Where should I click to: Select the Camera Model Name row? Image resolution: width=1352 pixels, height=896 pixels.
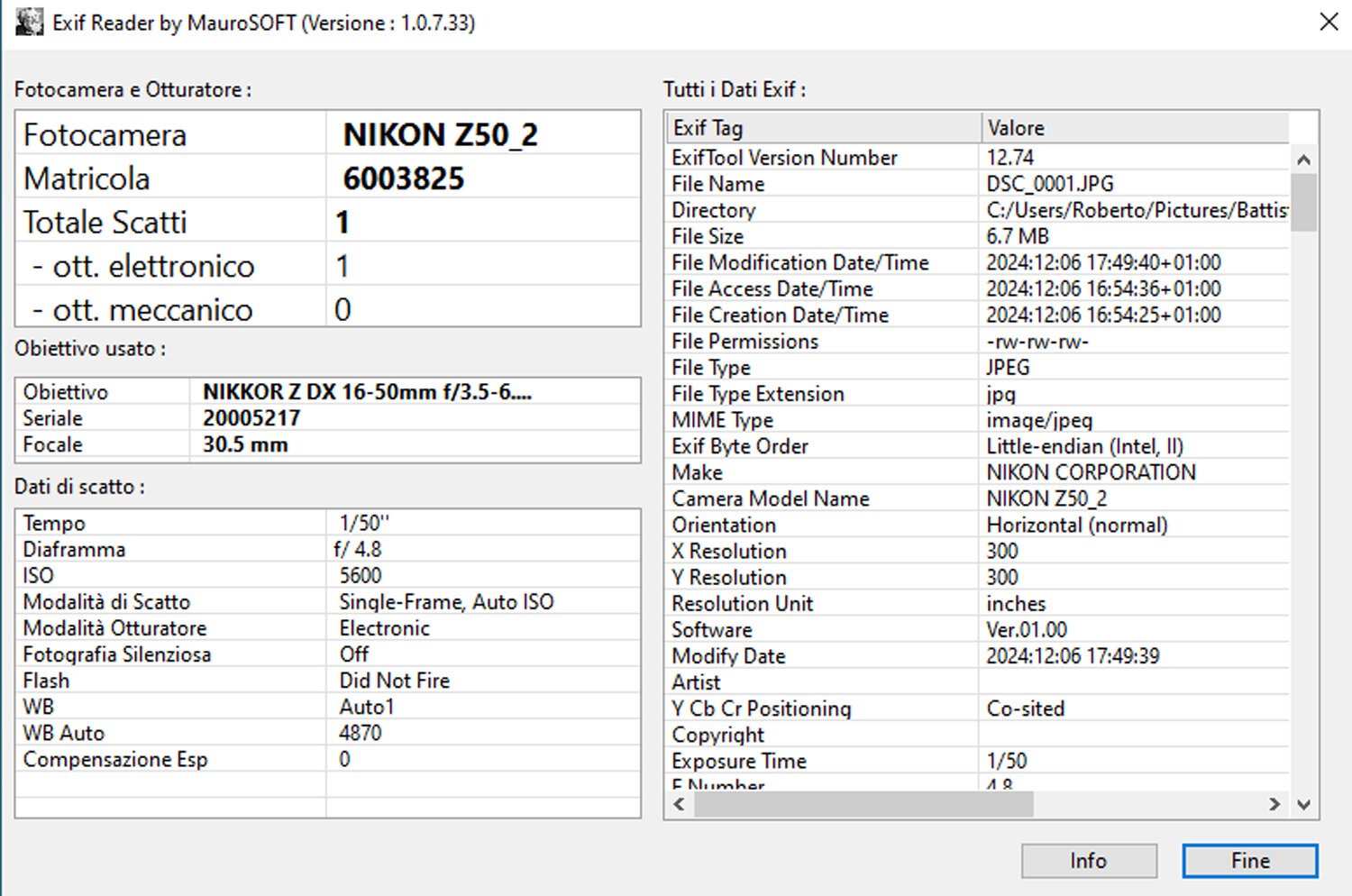click(x=978, y=498)
